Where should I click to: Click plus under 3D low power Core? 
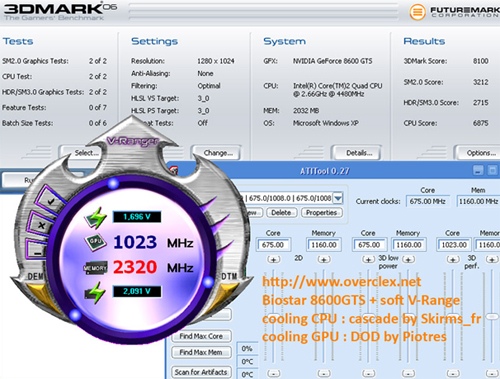[368, 259]
